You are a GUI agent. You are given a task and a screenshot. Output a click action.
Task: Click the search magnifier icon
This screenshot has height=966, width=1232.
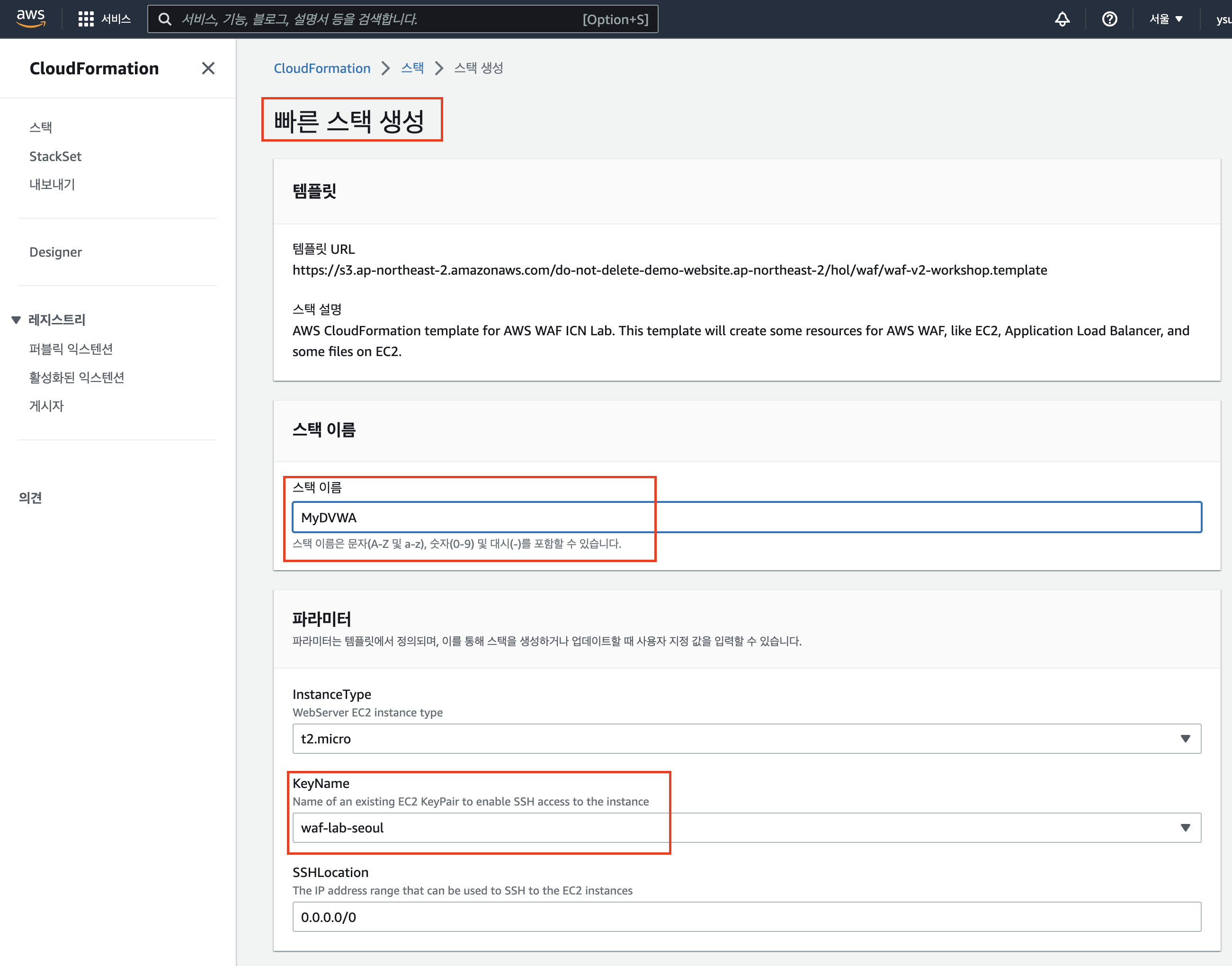coord(164,19)
